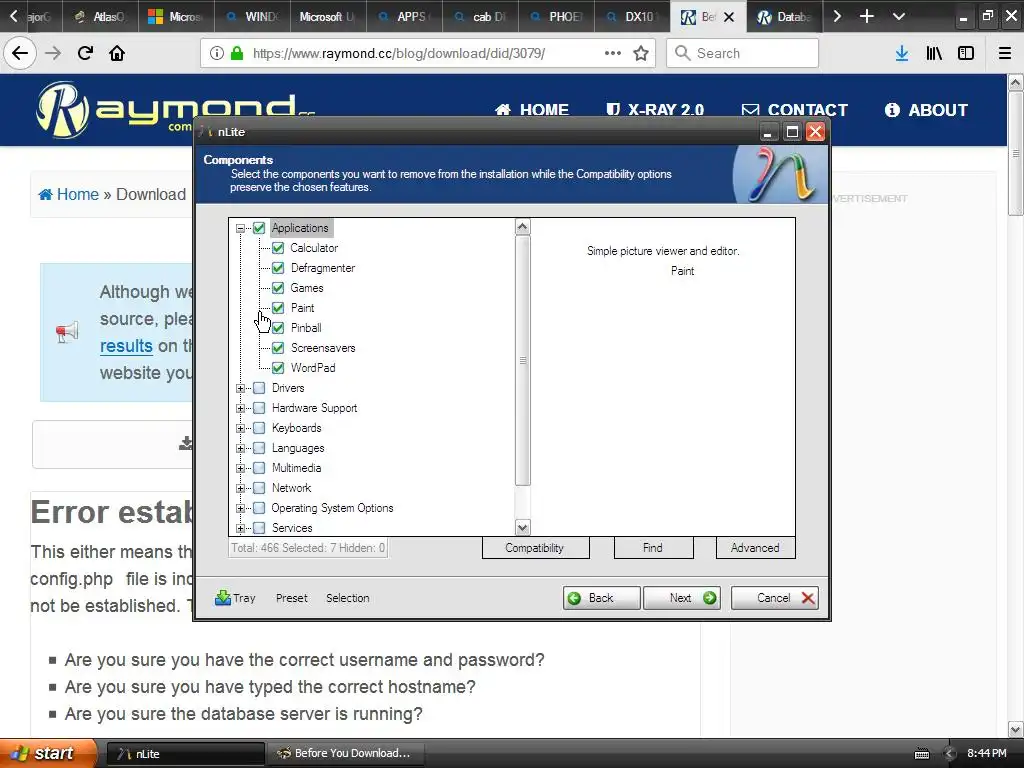
Task: Open the CONTACT menu item
Action: [795, 110]
